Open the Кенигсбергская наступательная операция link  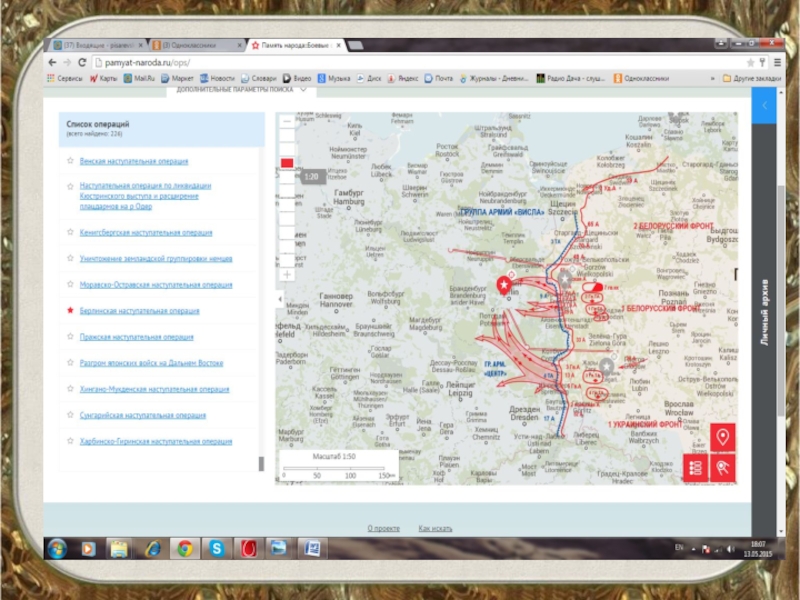[x=146, y=233]
